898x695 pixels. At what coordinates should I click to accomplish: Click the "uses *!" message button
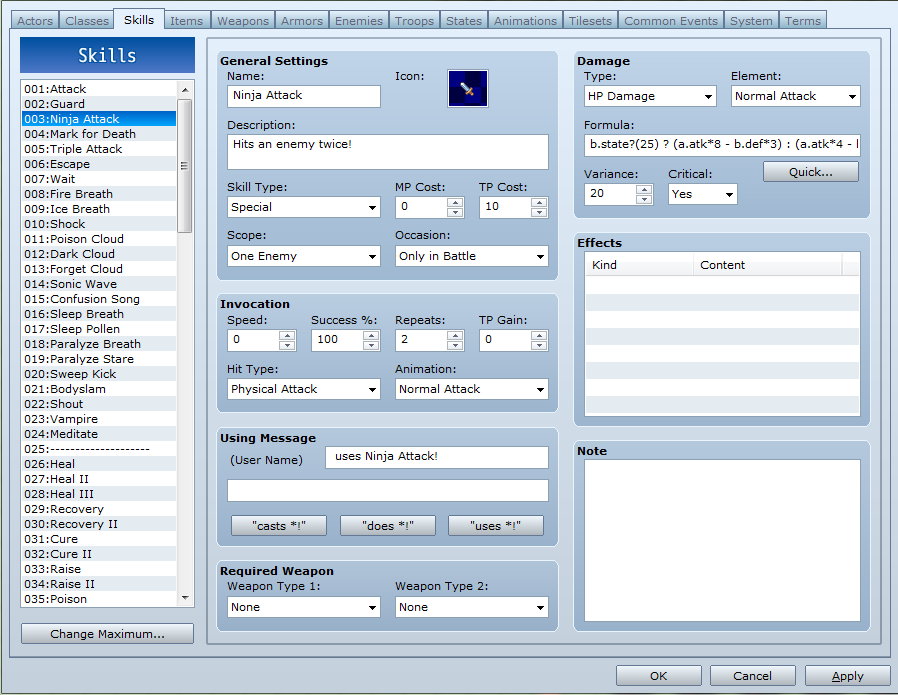click(495, 526)
